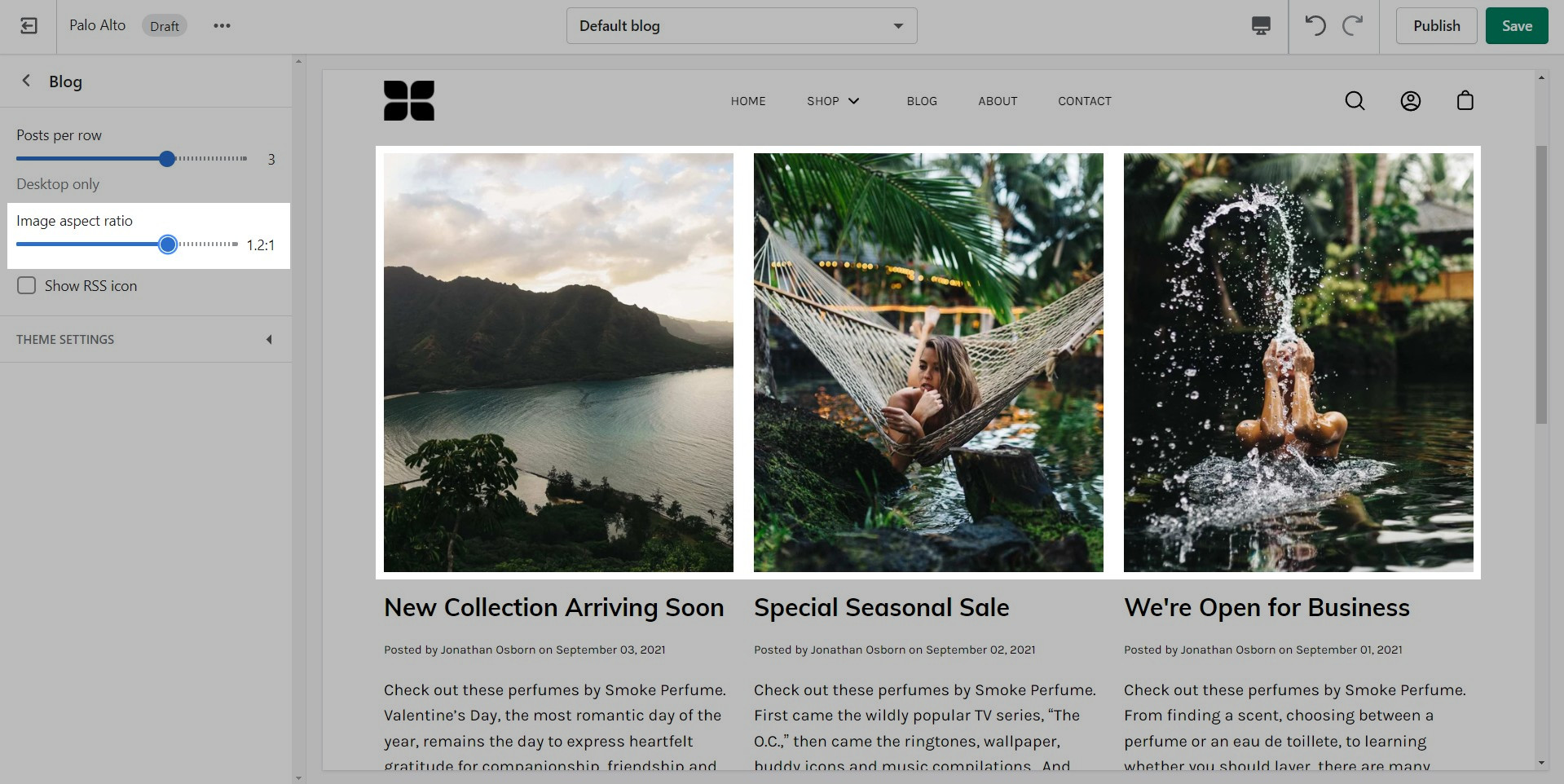Click the undo arrow icon
Viewport: 1564px width, 784px height.
tap(1315, 26)
